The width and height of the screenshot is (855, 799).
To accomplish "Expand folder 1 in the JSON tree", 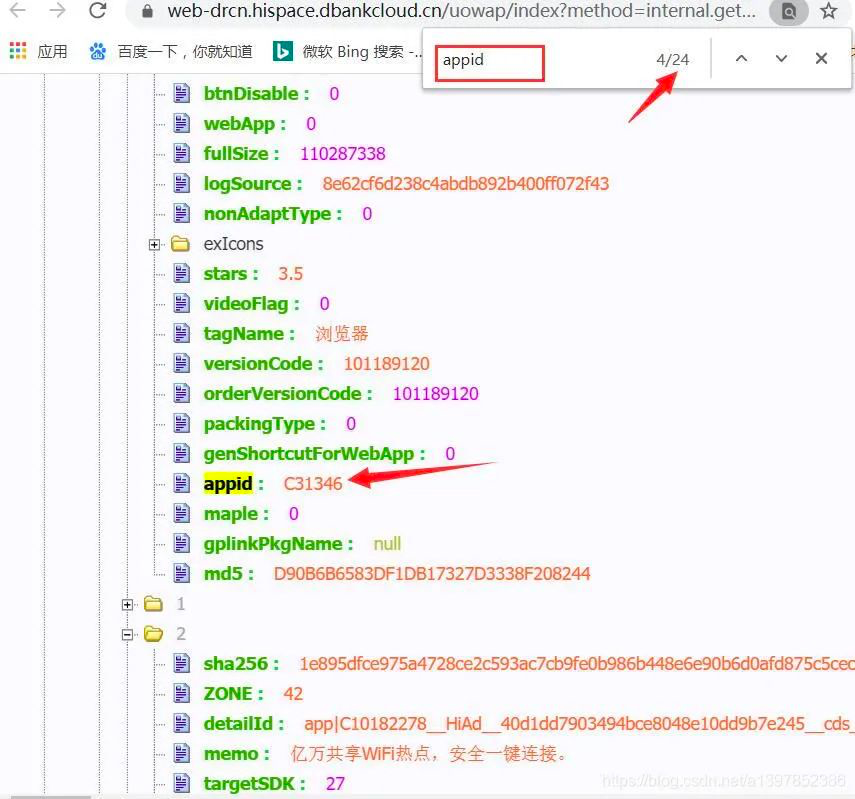I will pos(127,603).
